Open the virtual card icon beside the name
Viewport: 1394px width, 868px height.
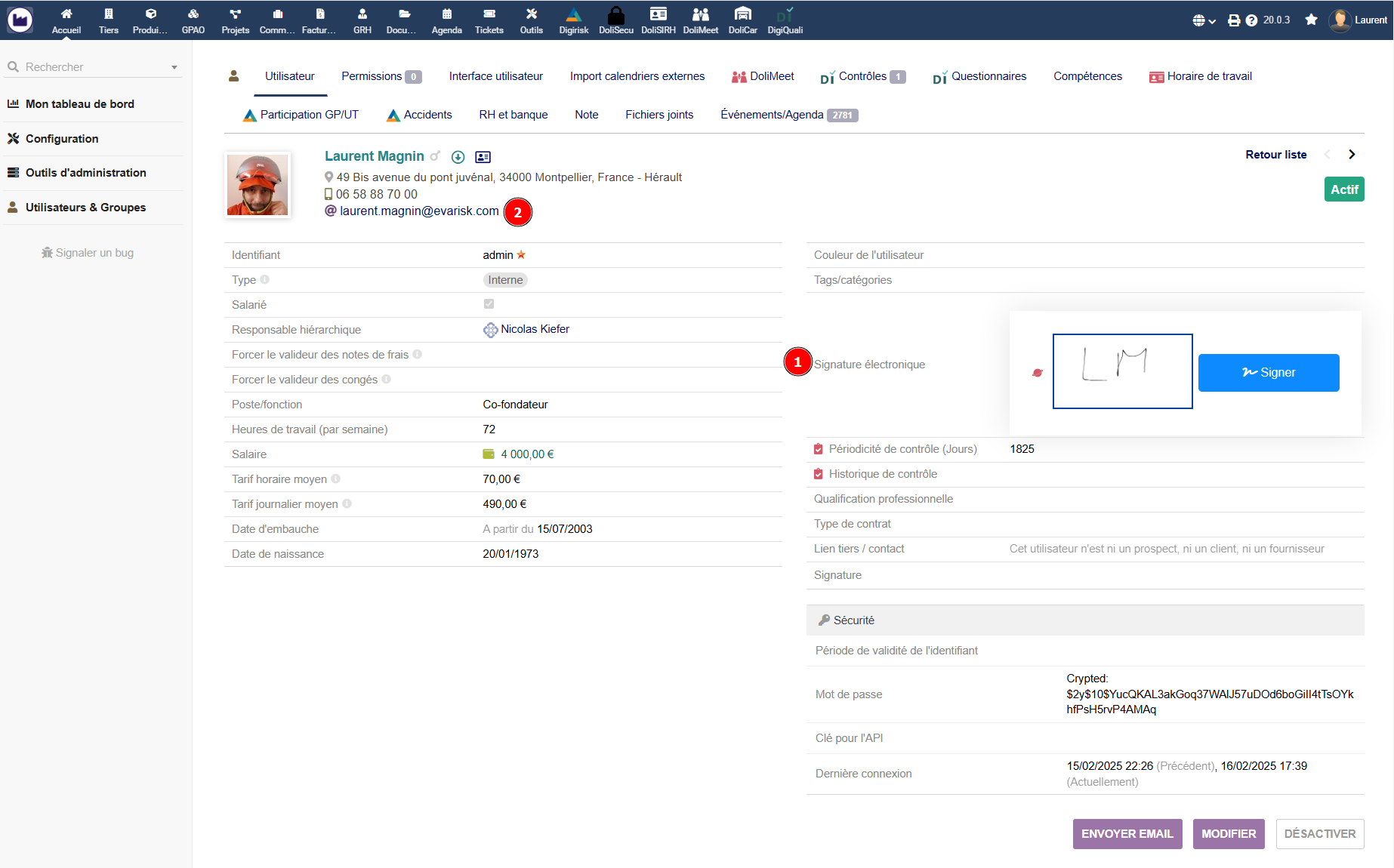(483, 157)
